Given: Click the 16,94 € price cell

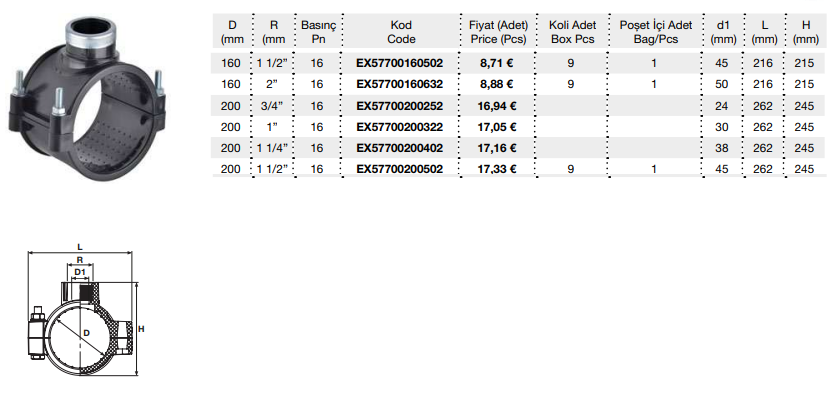Looking at the screenshot, I should (x=498, y=106).
